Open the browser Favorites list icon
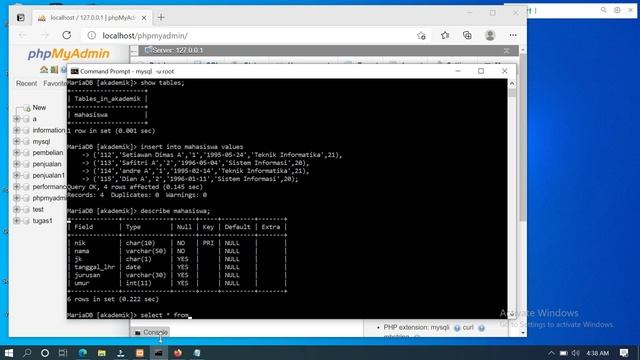This screenshot has width=640, height=360. [445, 36]
